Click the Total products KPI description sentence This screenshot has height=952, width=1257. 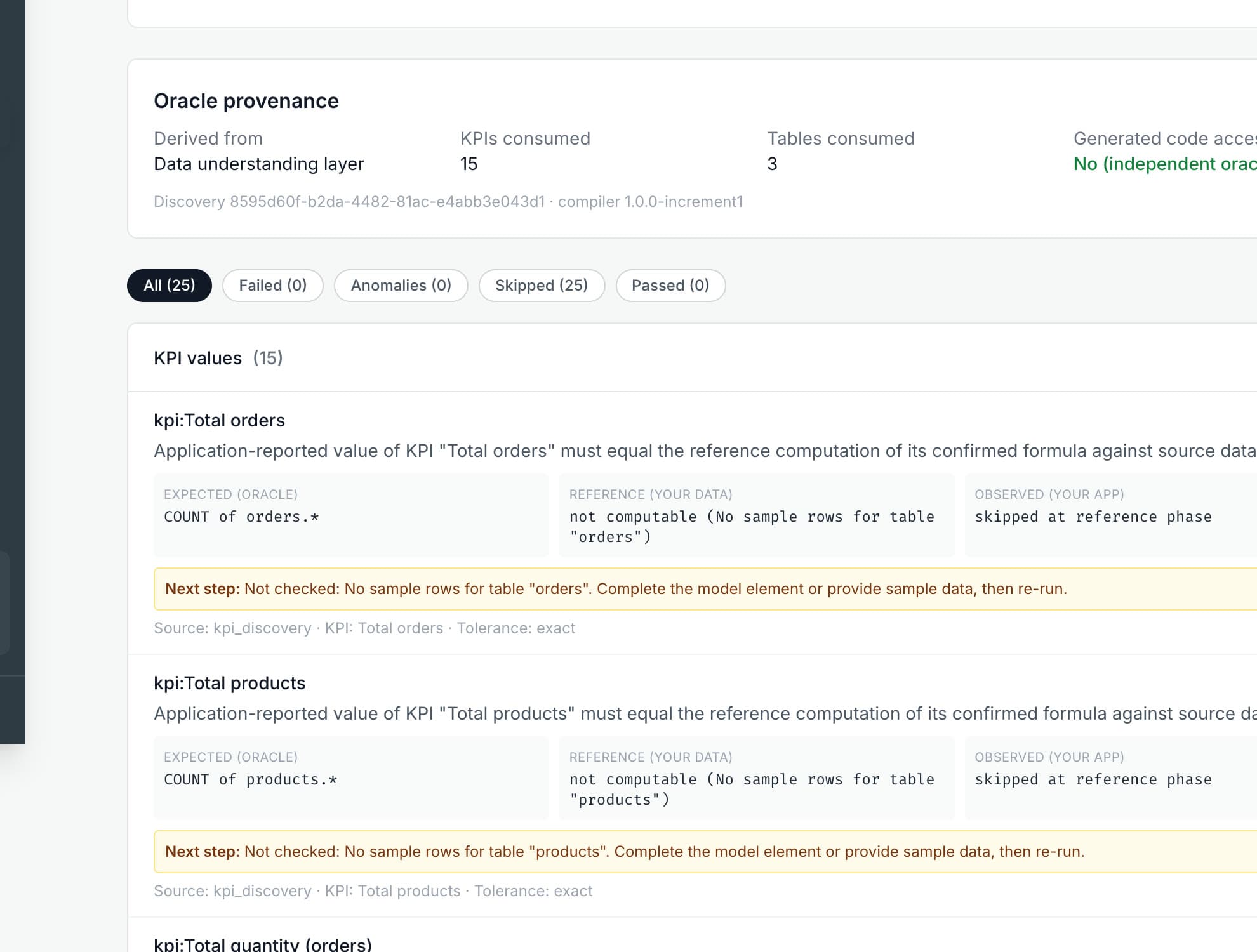[705, 713]
